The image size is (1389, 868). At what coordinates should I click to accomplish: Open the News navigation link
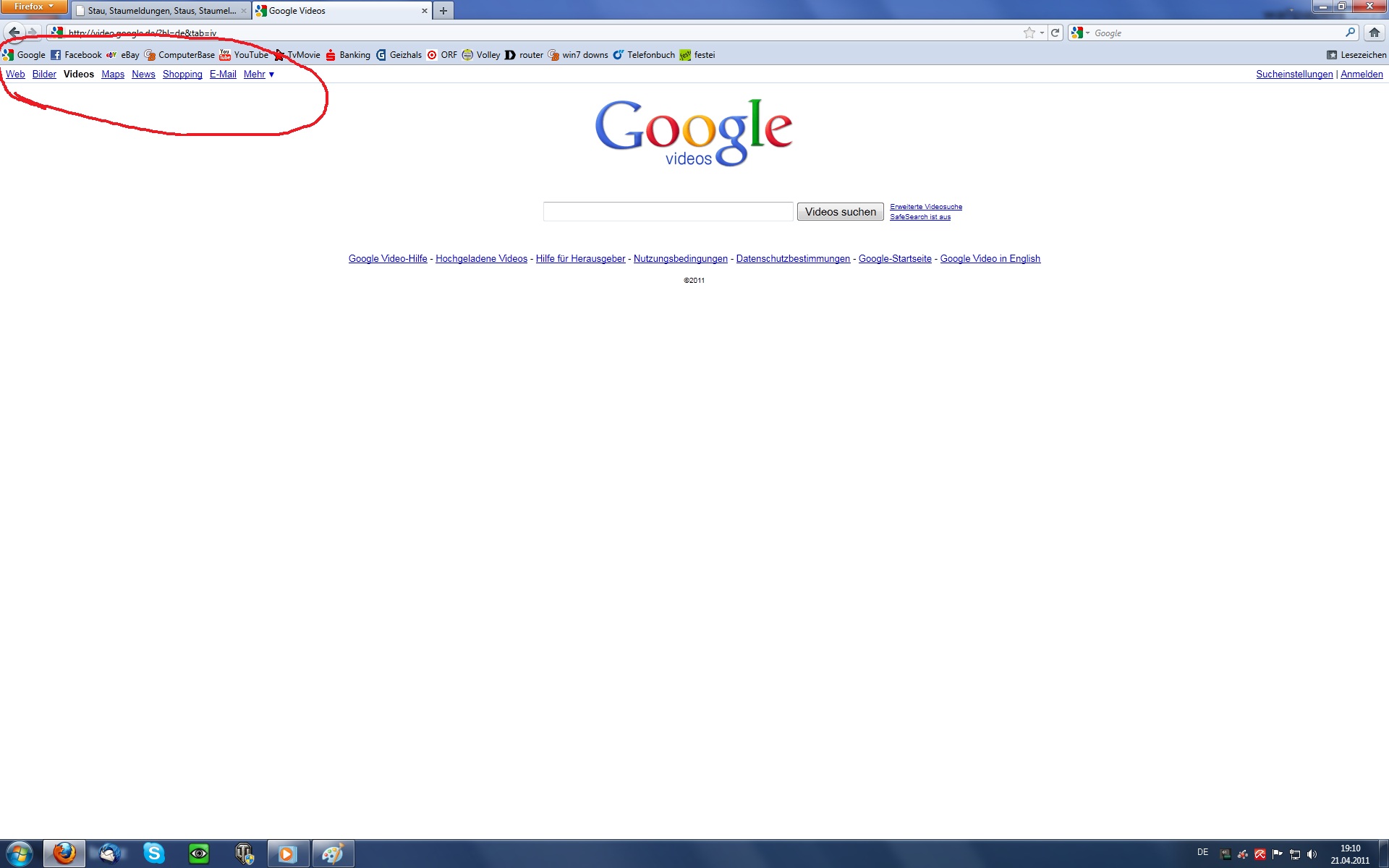(143, 75)
